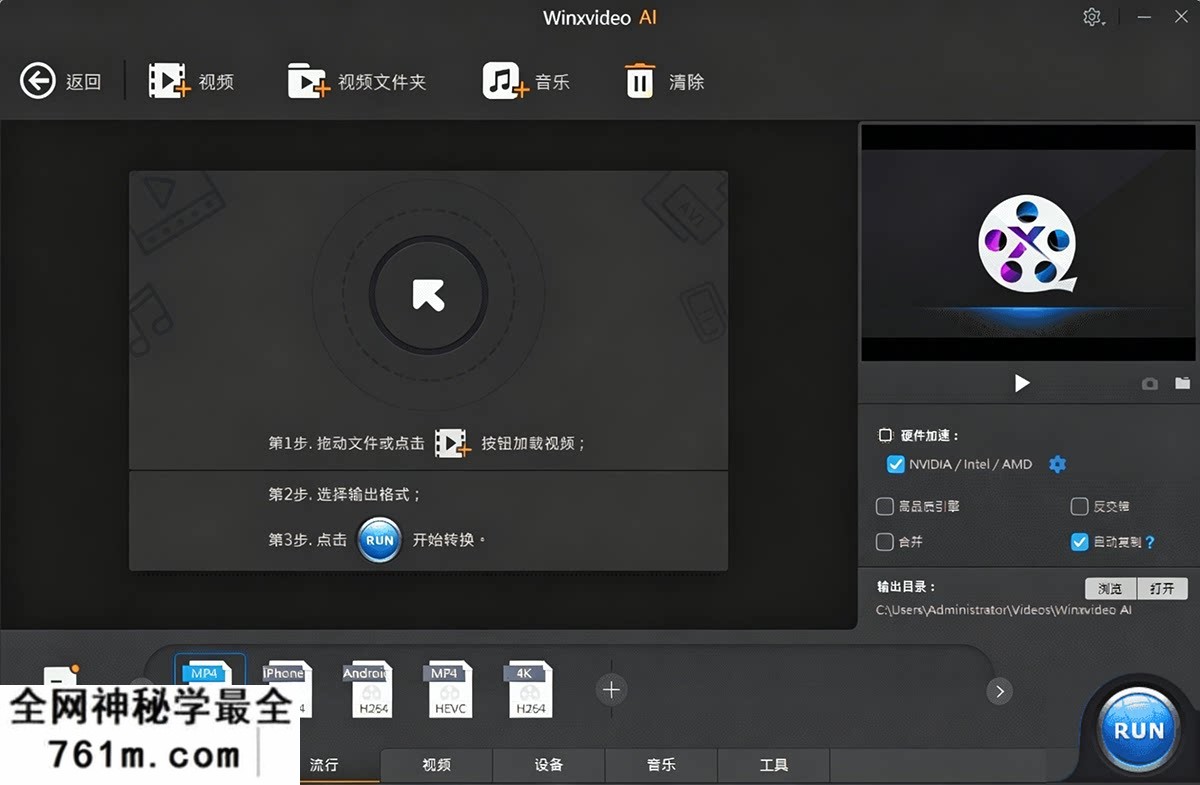The height and width of the screenshot is (785, 1200).
Task: Switch to the 流行 tab
Action: point(324,765)
